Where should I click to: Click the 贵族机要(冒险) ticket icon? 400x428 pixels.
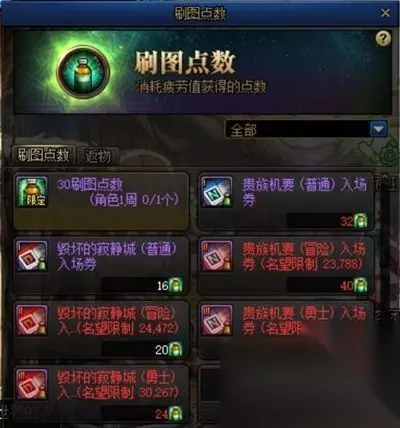tap(217, 256)
